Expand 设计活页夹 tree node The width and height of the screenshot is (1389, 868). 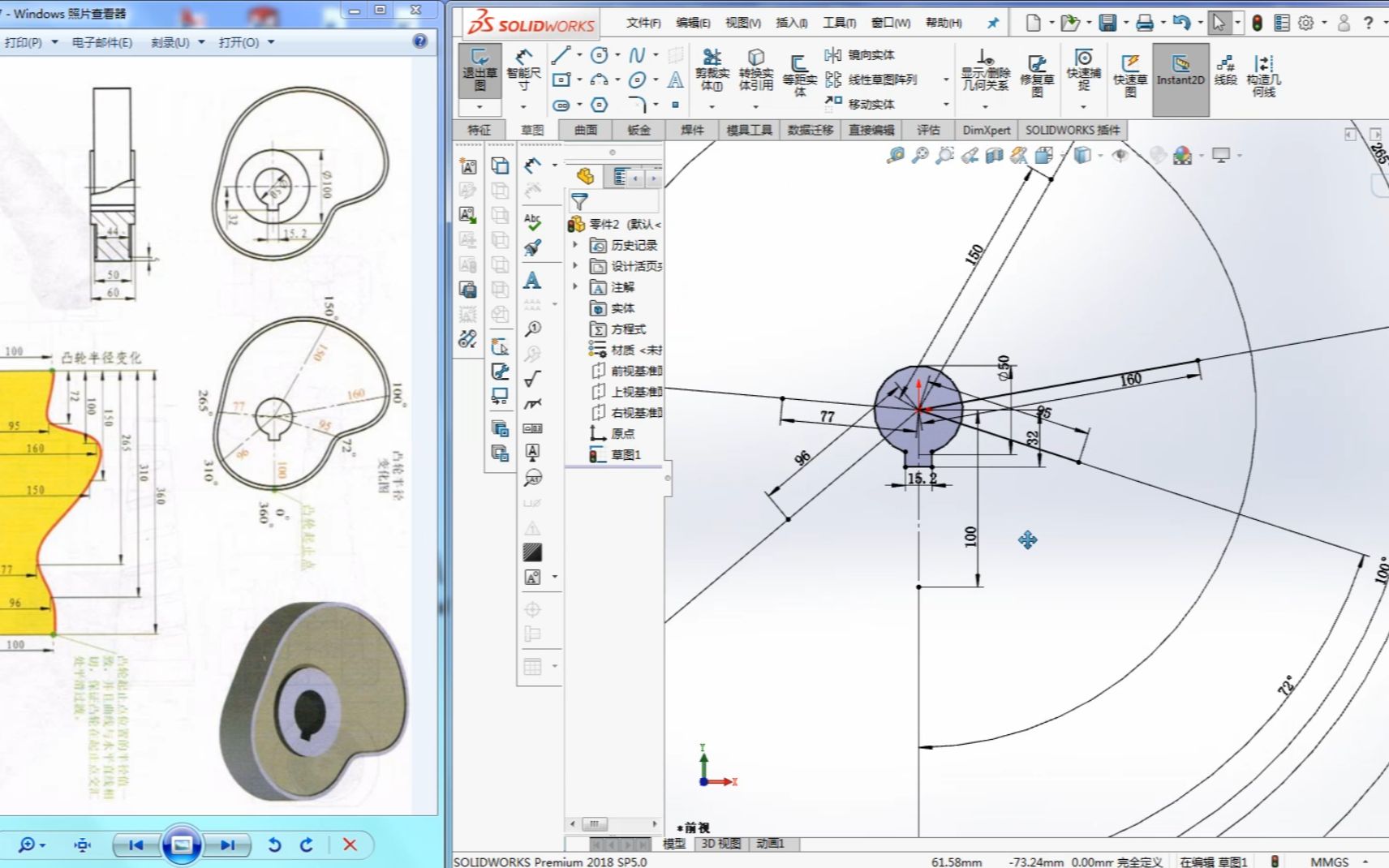(x=576, y=265)
